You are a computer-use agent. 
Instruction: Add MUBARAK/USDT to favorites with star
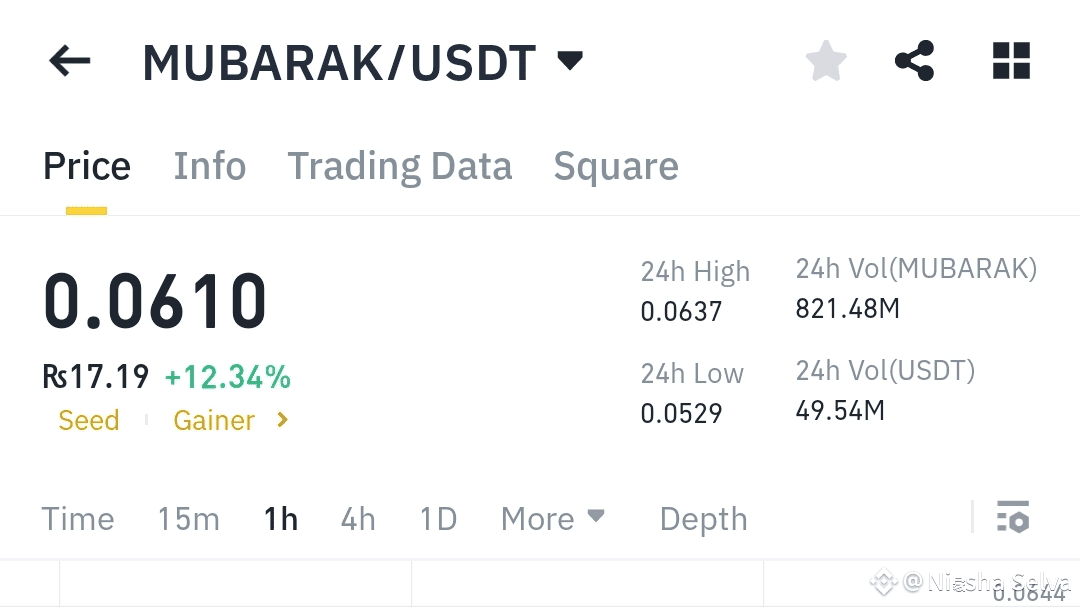[x=826, y=61]
